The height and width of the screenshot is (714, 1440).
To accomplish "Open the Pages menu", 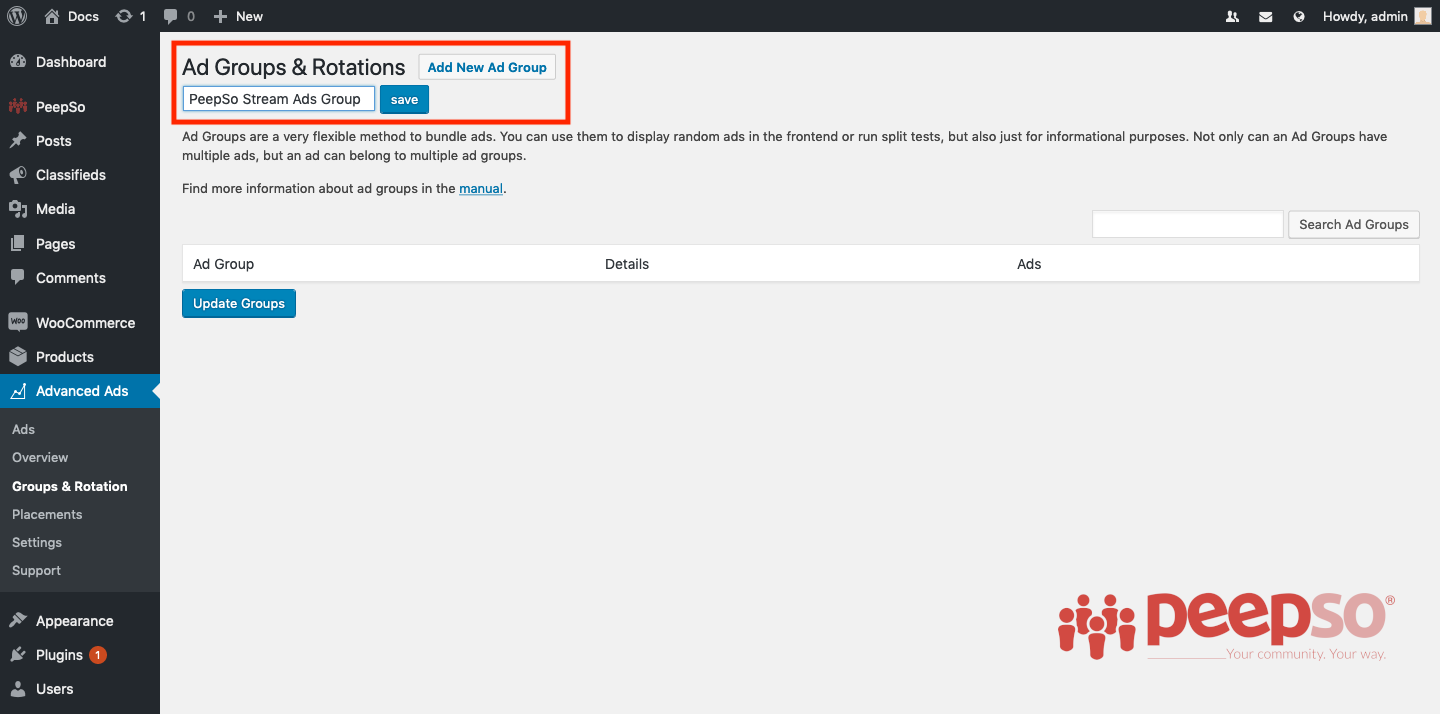I will click(80, 244).
